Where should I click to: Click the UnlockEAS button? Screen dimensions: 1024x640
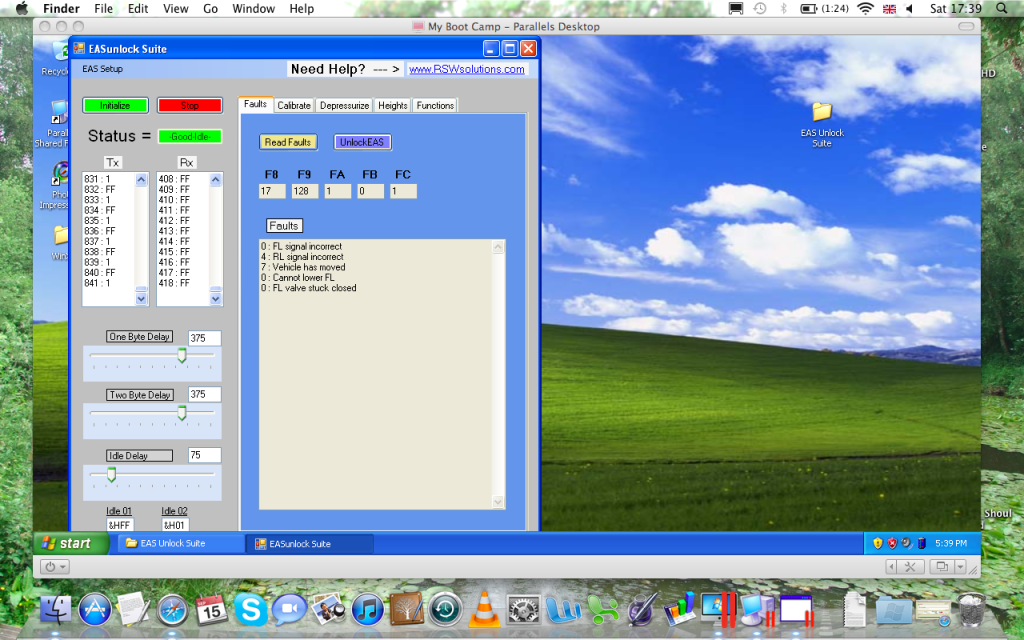pyautogui.click(x=362, y=142)
